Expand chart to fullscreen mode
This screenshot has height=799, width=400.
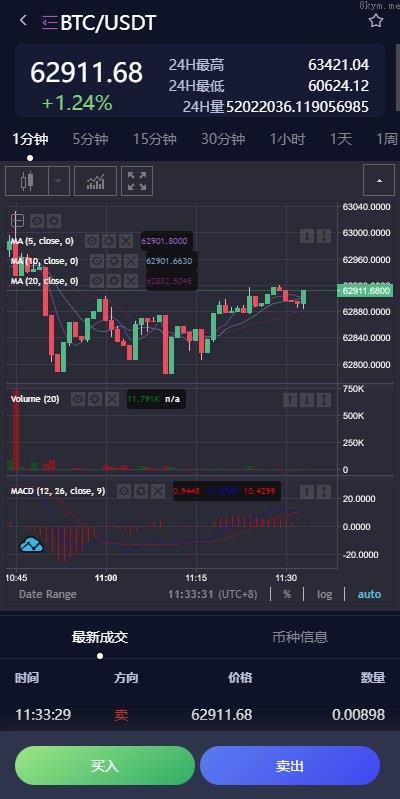(137, 181)
